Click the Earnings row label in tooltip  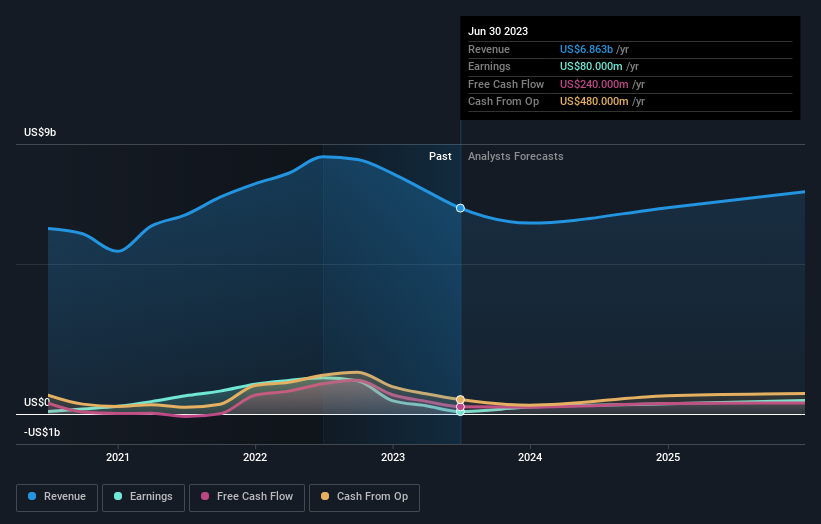[x=489, y=66]
